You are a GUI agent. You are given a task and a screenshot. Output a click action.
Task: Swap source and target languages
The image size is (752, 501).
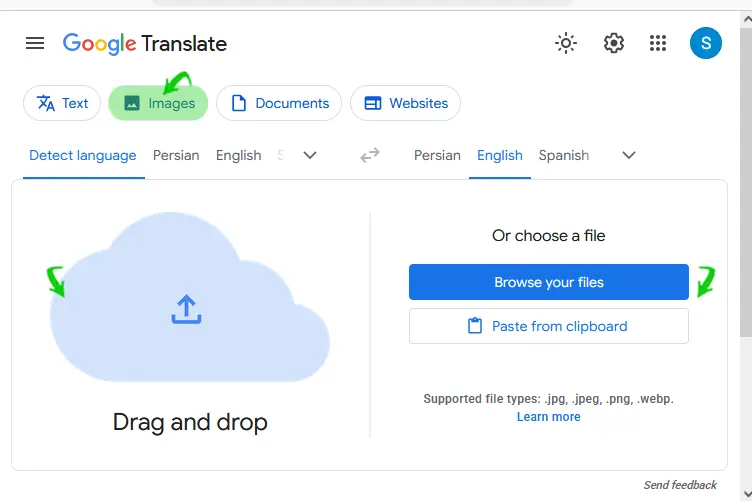(x=370, y=155)
